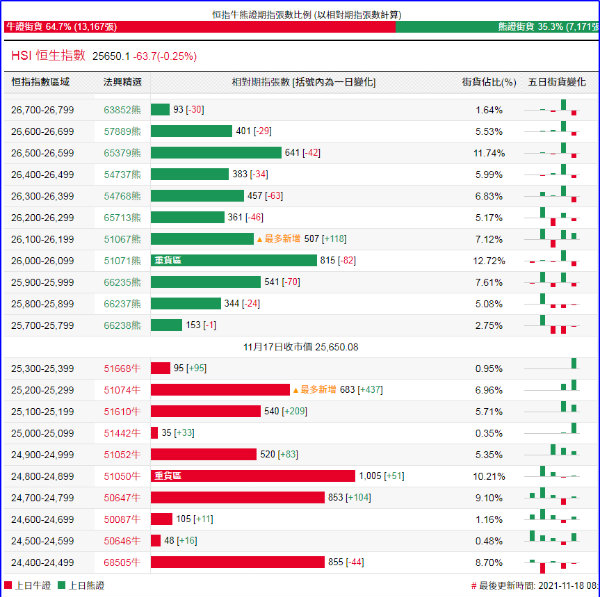This screenshot has height=597, width=600.
Task: Open bear warrant link 63852熊
Action: coord(122,110)
